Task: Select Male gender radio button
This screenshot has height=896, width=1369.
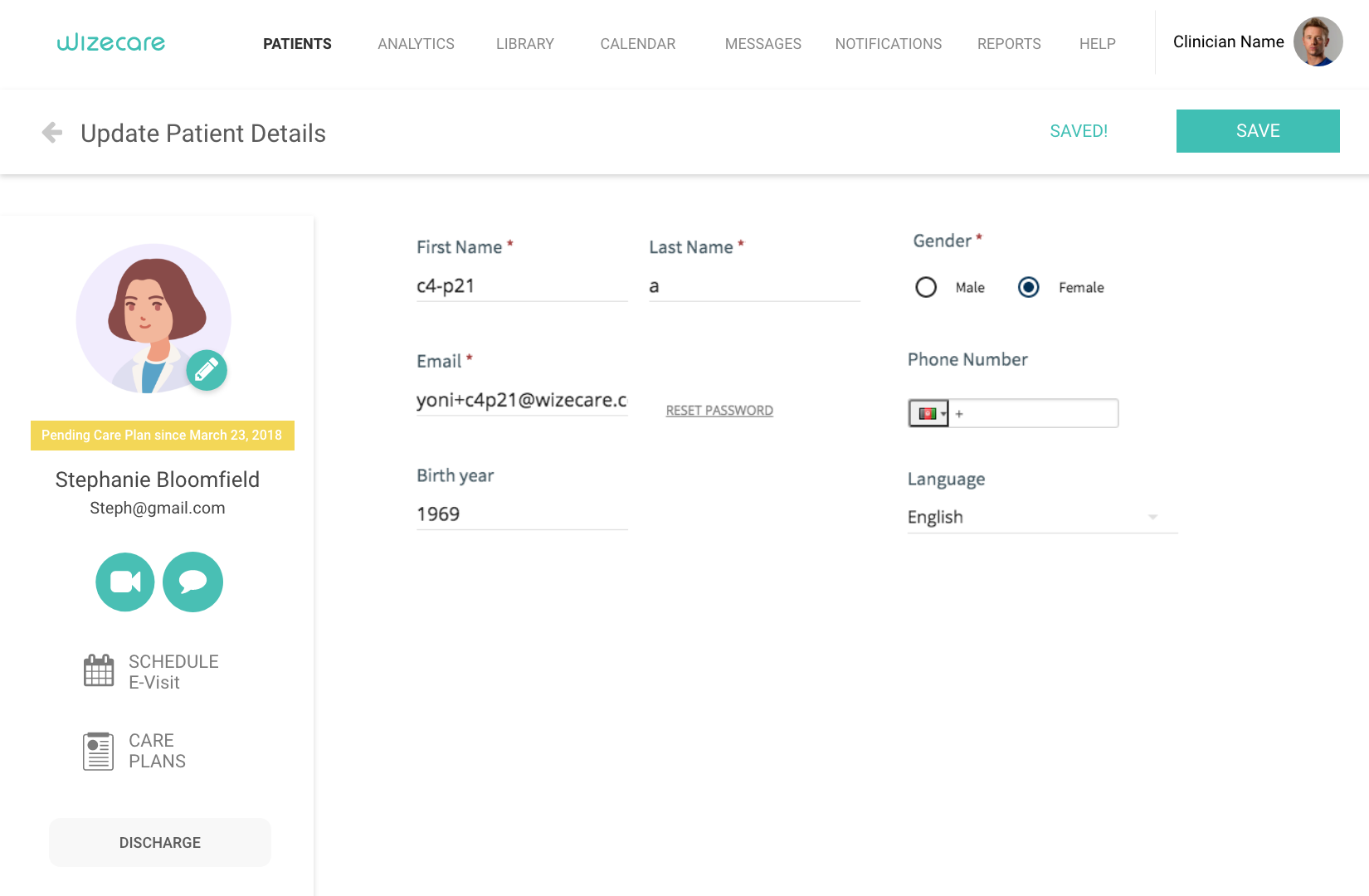Action: tap(926, 287)
